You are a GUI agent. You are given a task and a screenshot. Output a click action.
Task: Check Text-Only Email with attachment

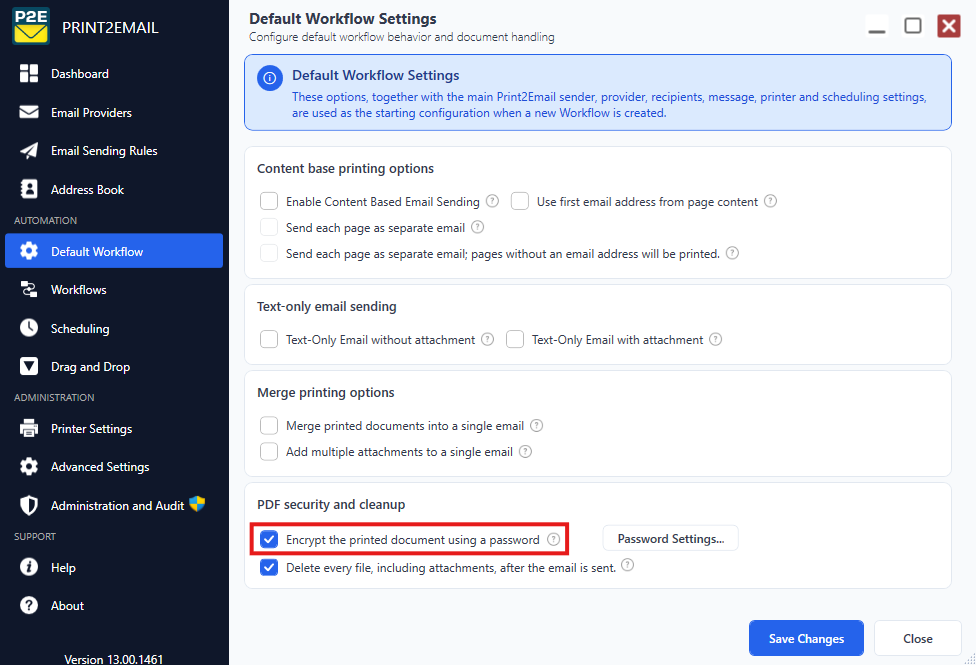tap(515, 339)
